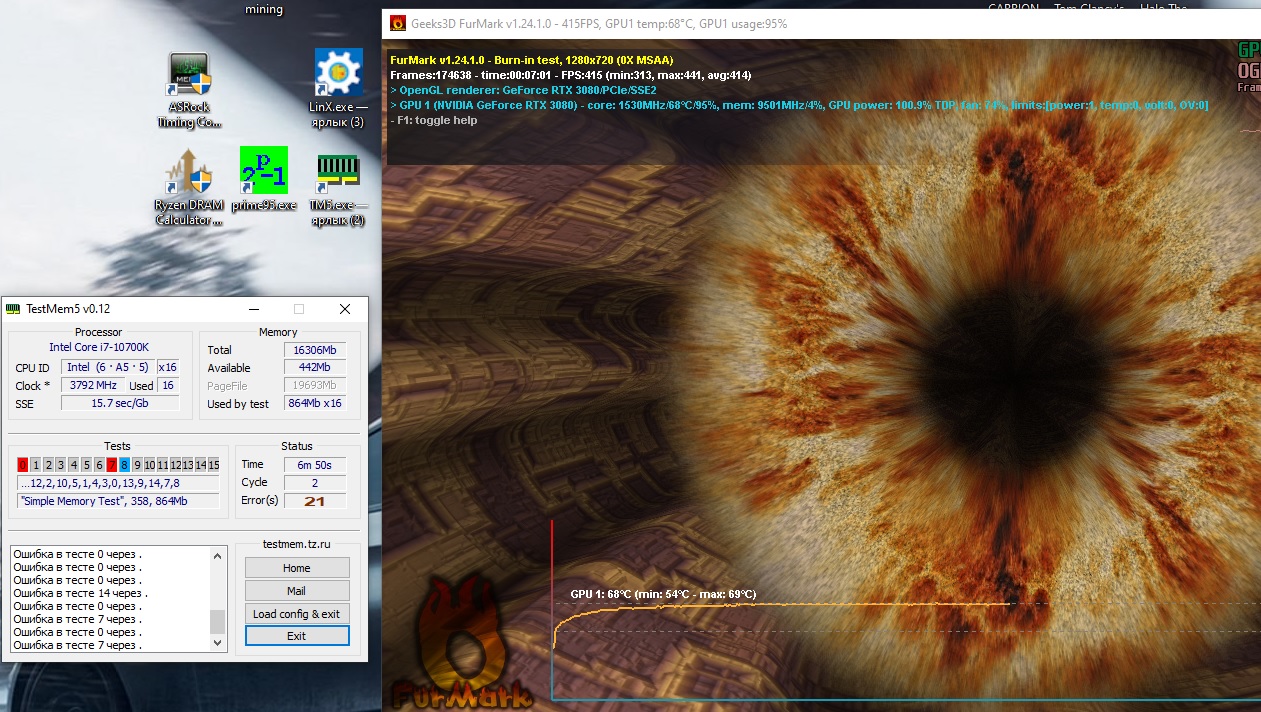Screen dimensions: 1261x712
Task: Click Load config & exit button
Action: pyautogui.click(x=297, y=614)
